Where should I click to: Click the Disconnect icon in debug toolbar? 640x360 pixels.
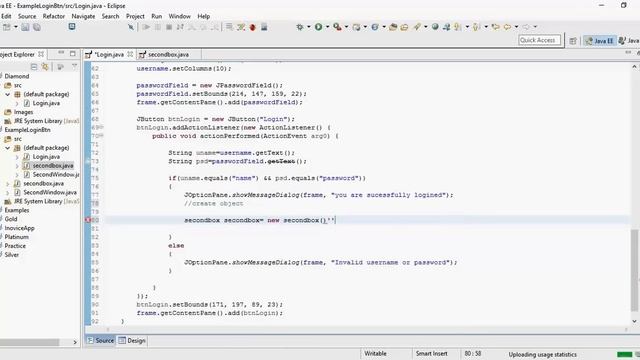click(180, 27)
